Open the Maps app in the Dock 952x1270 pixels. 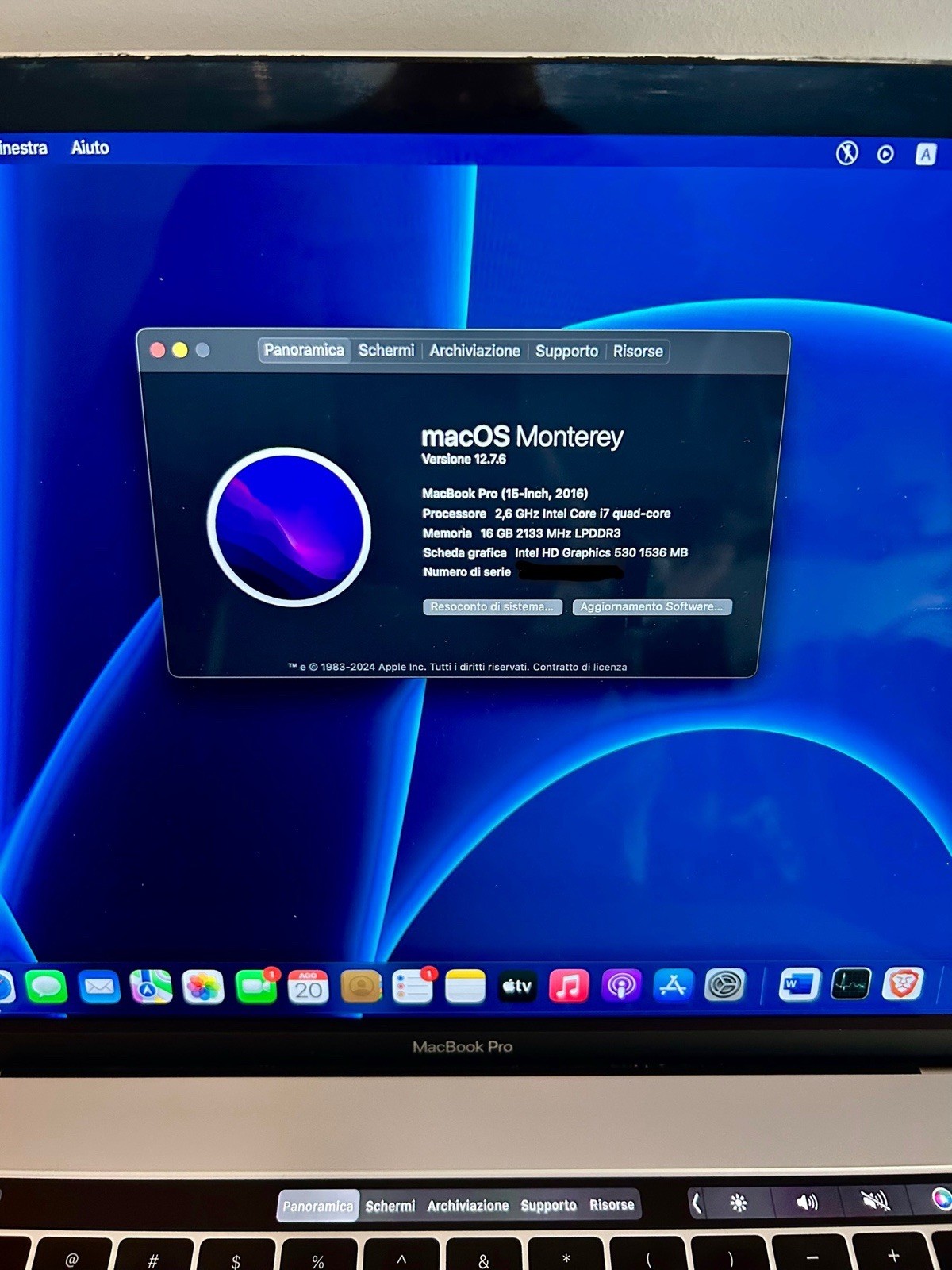pyautogui.click(x=151, y=987)
